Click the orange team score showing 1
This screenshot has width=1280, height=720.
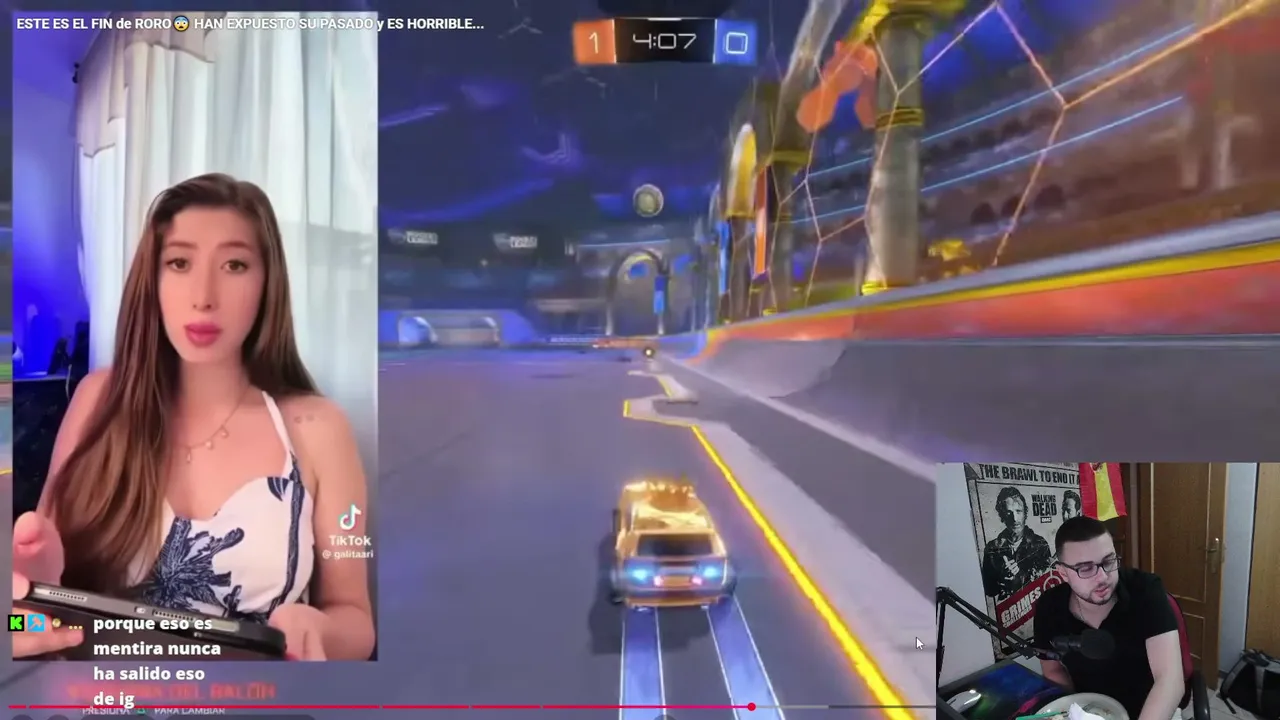pyautogui.click(x=594, y=43)
